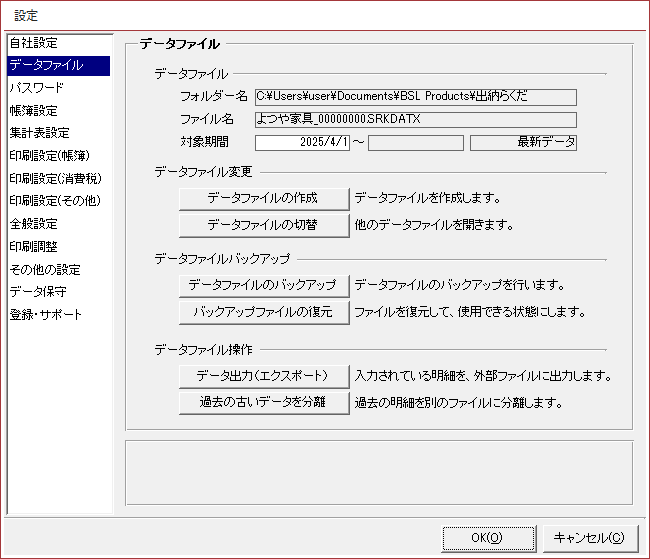Select 自社設定 in the settings list
650x559 pixels.
pyautogui.click(x=34, y=43)
